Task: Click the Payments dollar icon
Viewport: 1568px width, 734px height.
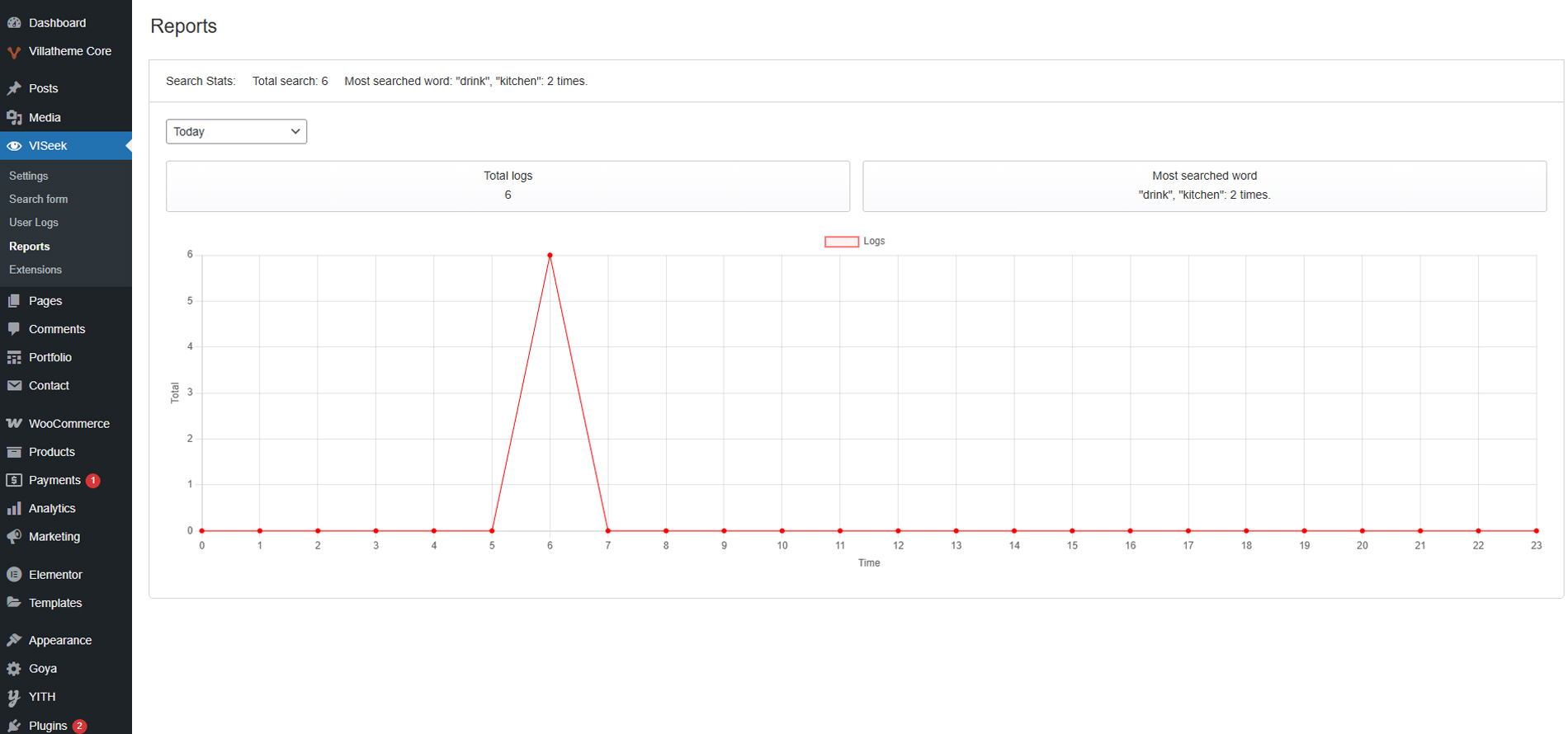Action: click(14, 480)
